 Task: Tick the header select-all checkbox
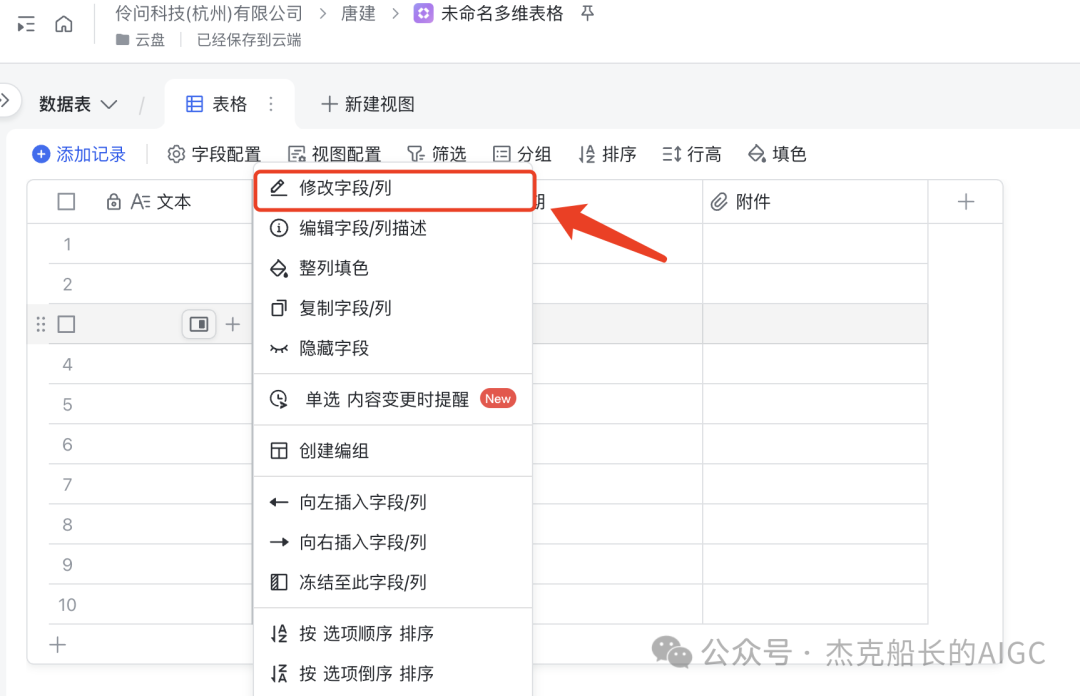coord(66,202)
